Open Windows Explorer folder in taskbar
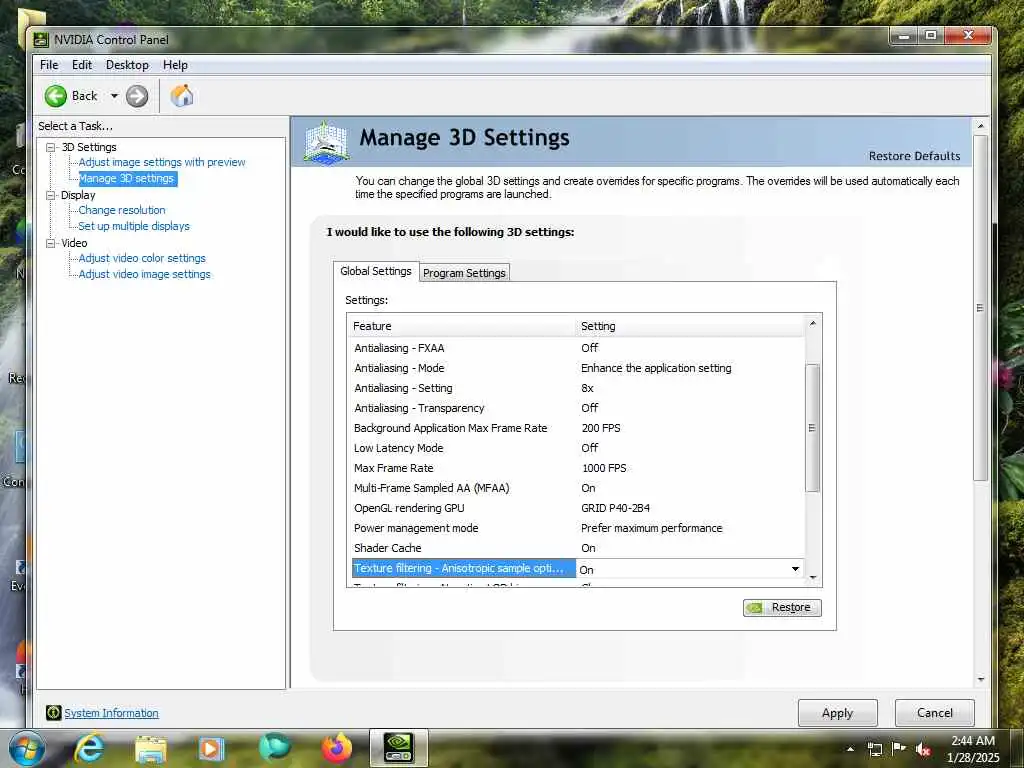 point(150,749)
